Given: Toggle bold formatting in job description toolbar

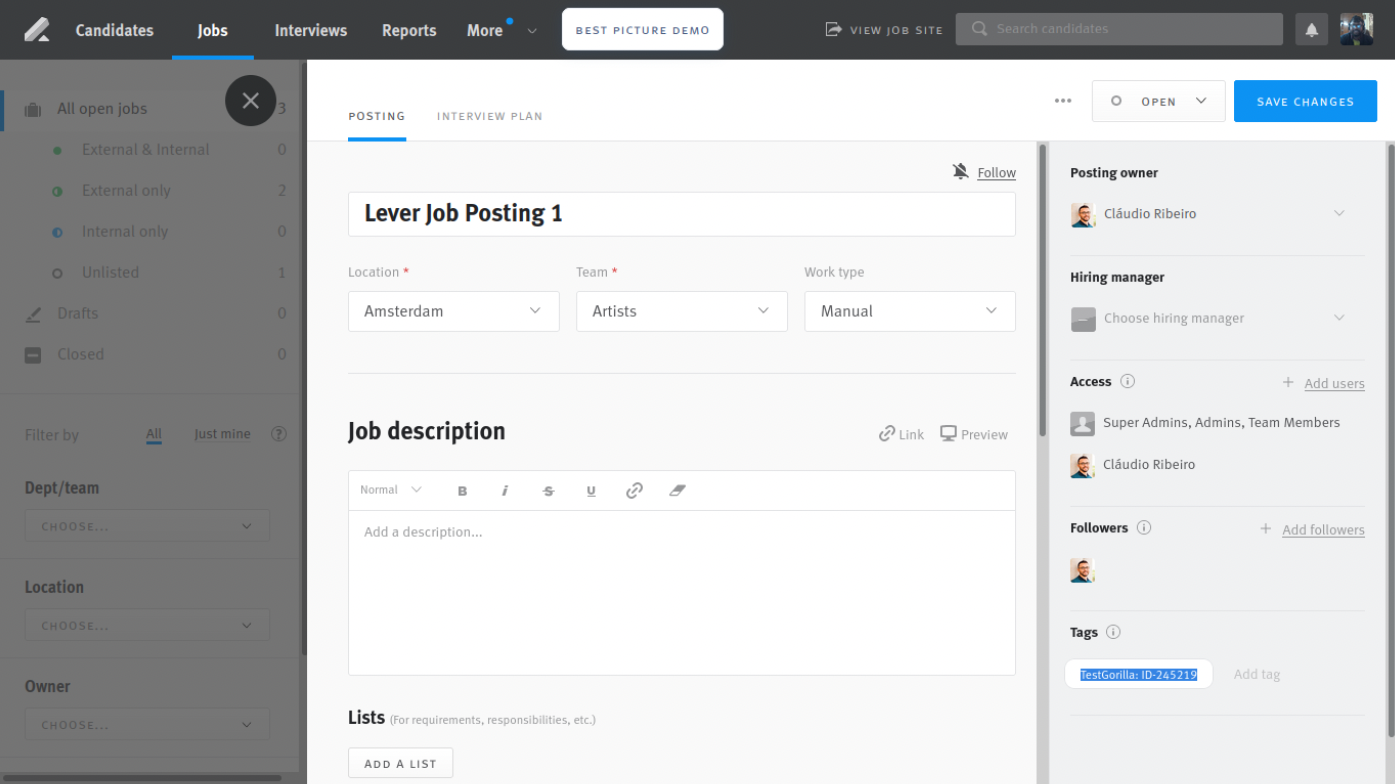Looking at the screenshot, I should click(462, 490).
